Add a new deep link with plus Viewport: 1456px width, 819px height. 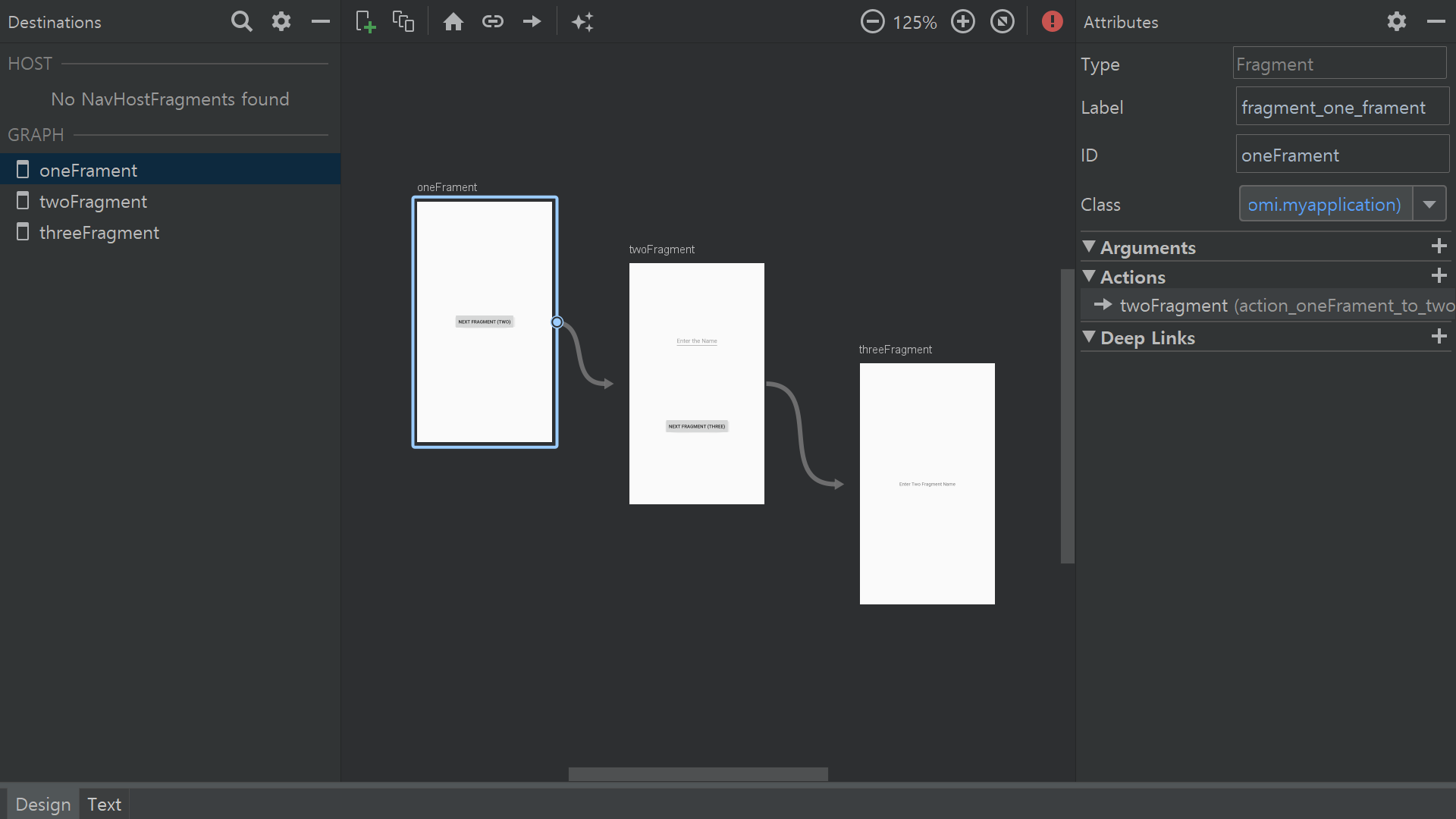point(1439,336)
